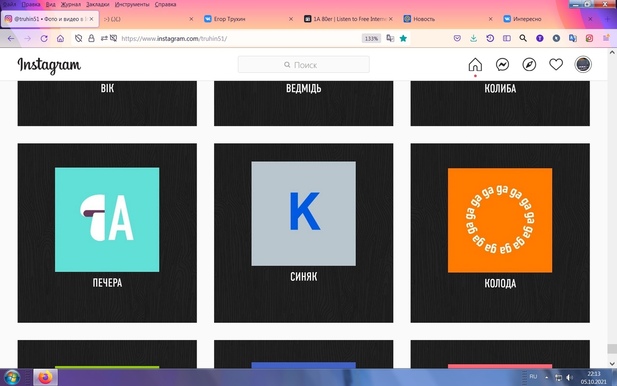Screen dimensions: 617x386
Task: Click the dark round extension icon
Action: tap(556, 38)
